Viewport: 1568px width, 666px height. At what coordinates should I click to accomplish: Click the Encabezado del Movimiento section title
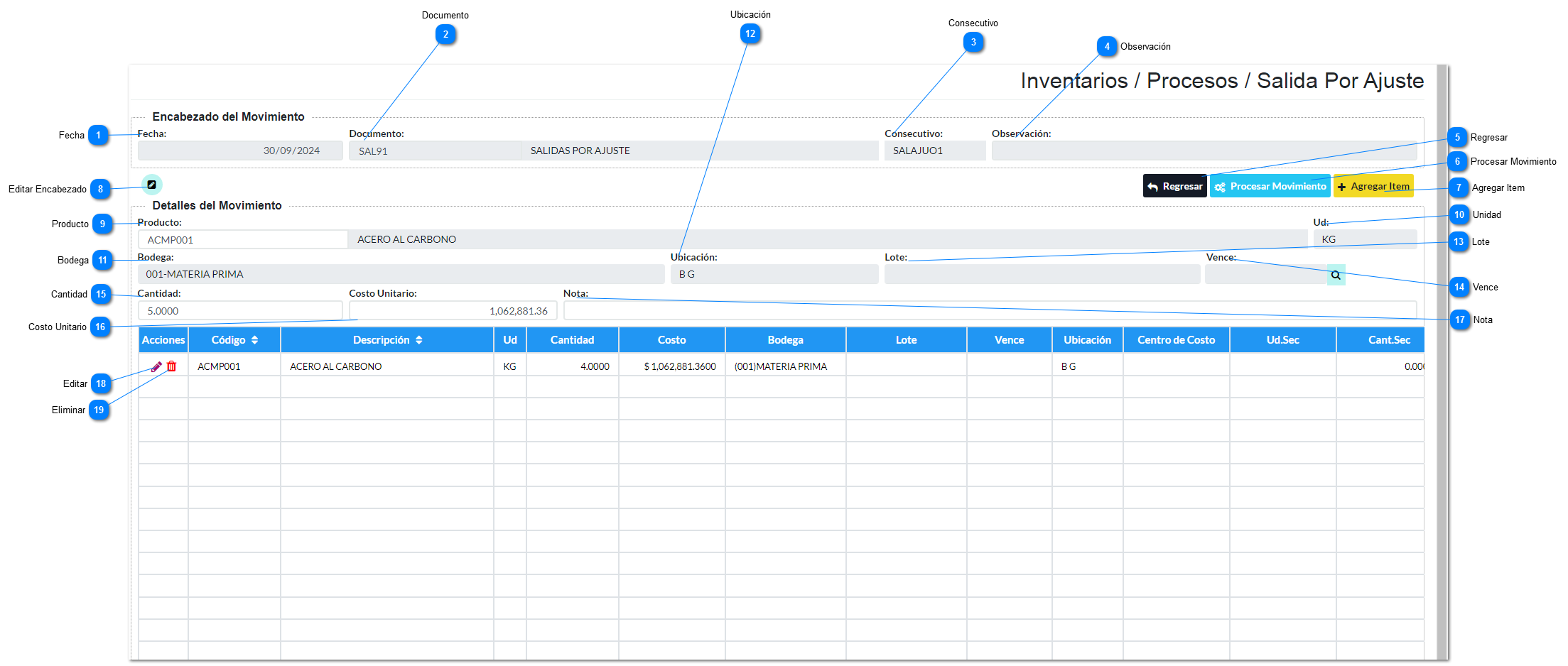pos(228,116)
